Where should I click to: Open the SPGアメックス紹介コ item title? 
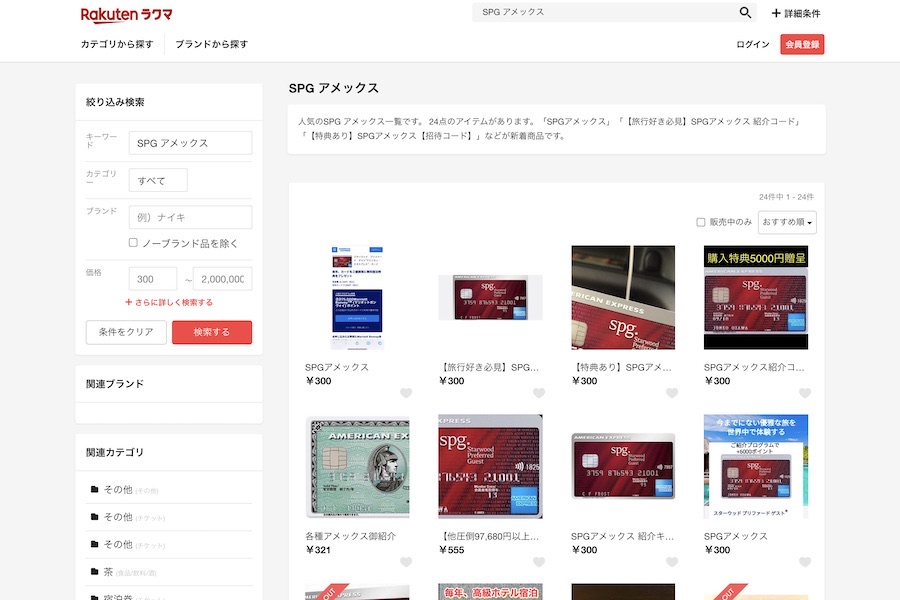click(754, 367)
